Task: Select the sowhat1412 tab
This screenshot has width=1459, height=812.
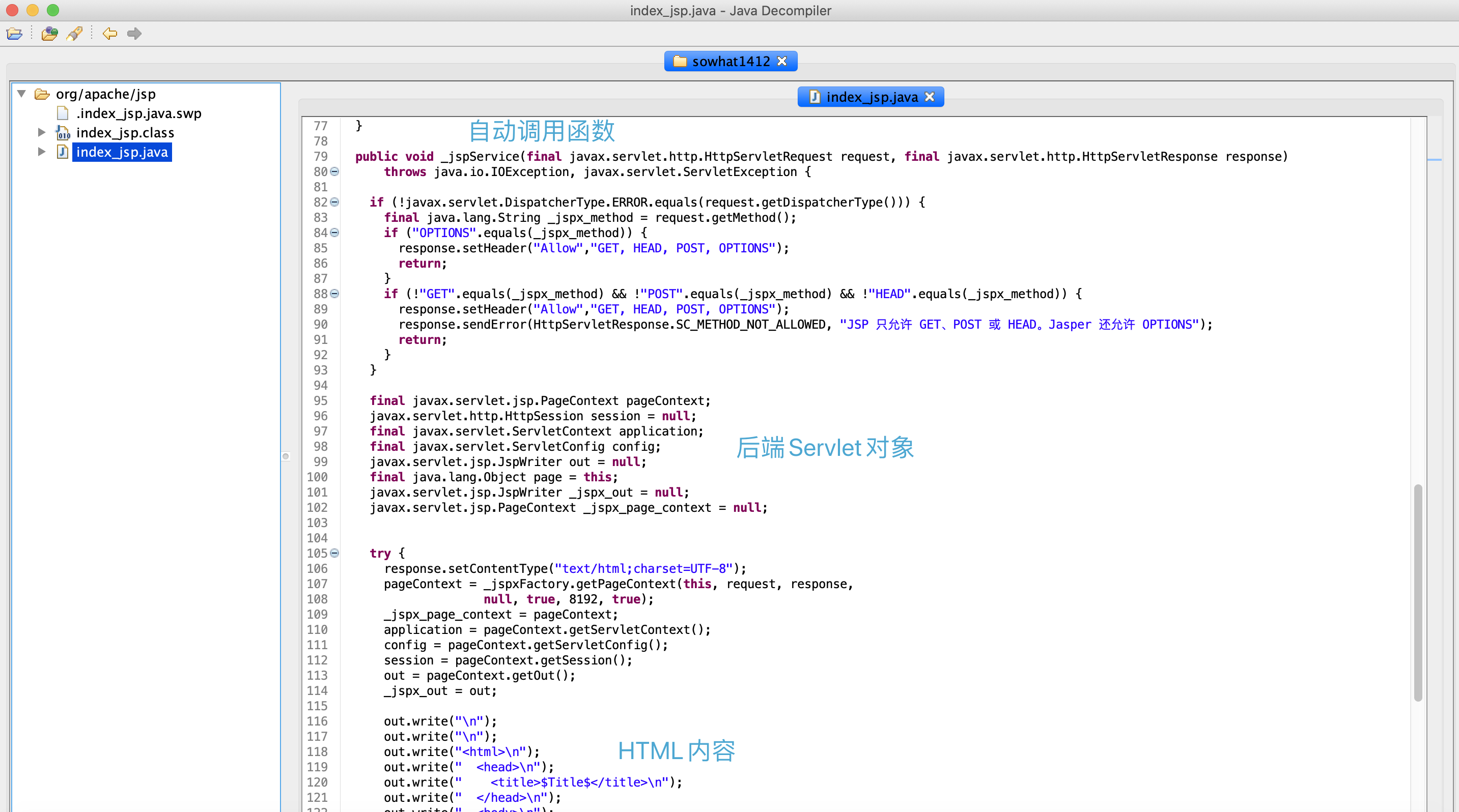Action: [731, 61]
